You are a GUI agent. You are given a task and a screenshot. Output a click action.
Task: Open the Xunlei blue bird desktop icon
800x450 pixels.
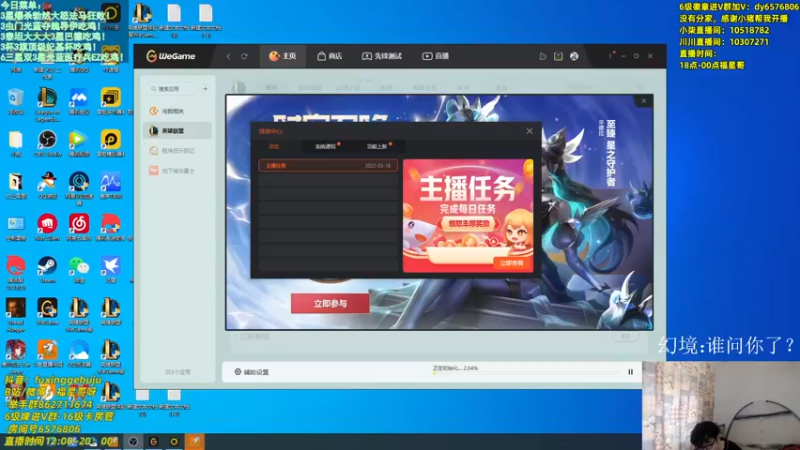(x=110, y=269)
